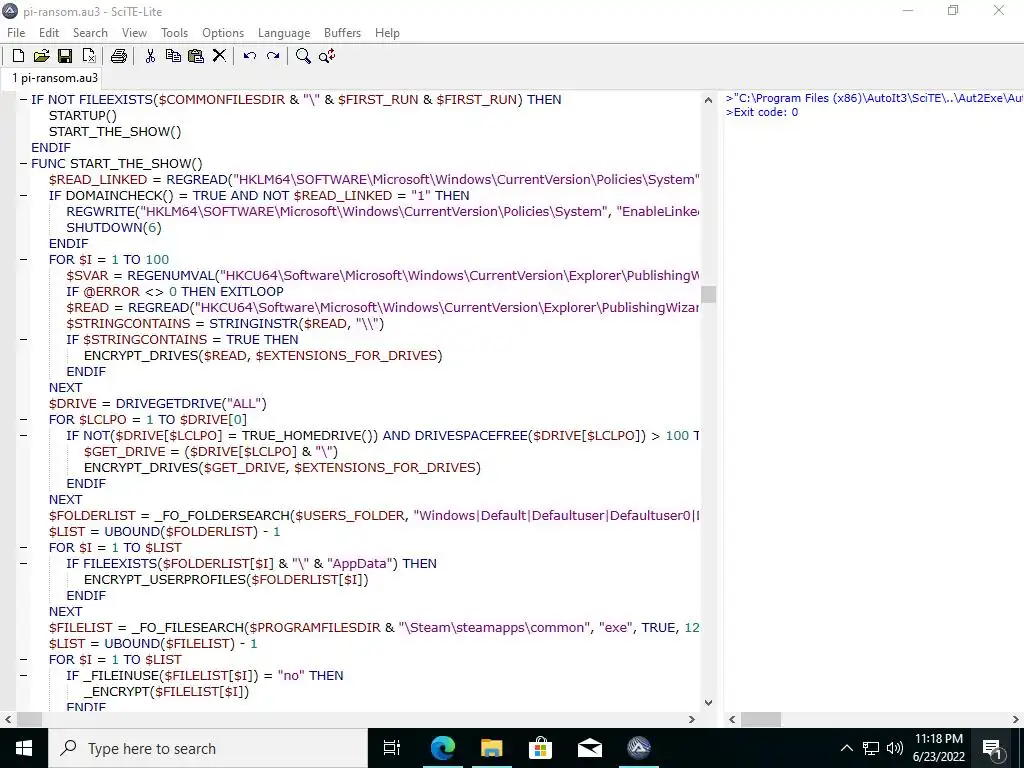Open the Edit menu
Viewport: 1024px width, 768px height.
49,33
